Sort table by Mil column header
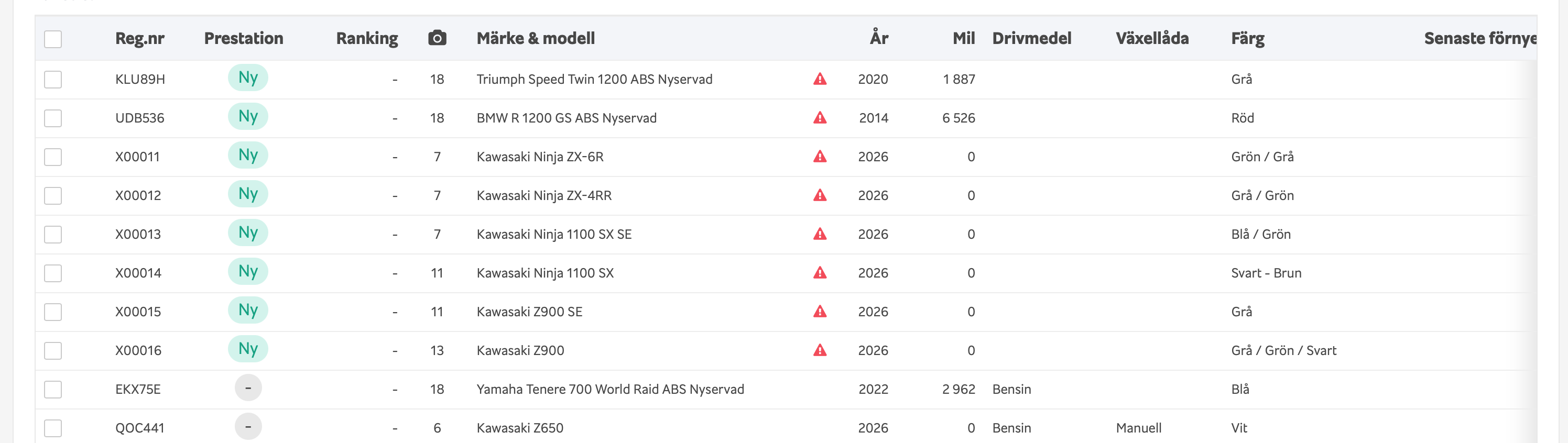 click(963, 38)
